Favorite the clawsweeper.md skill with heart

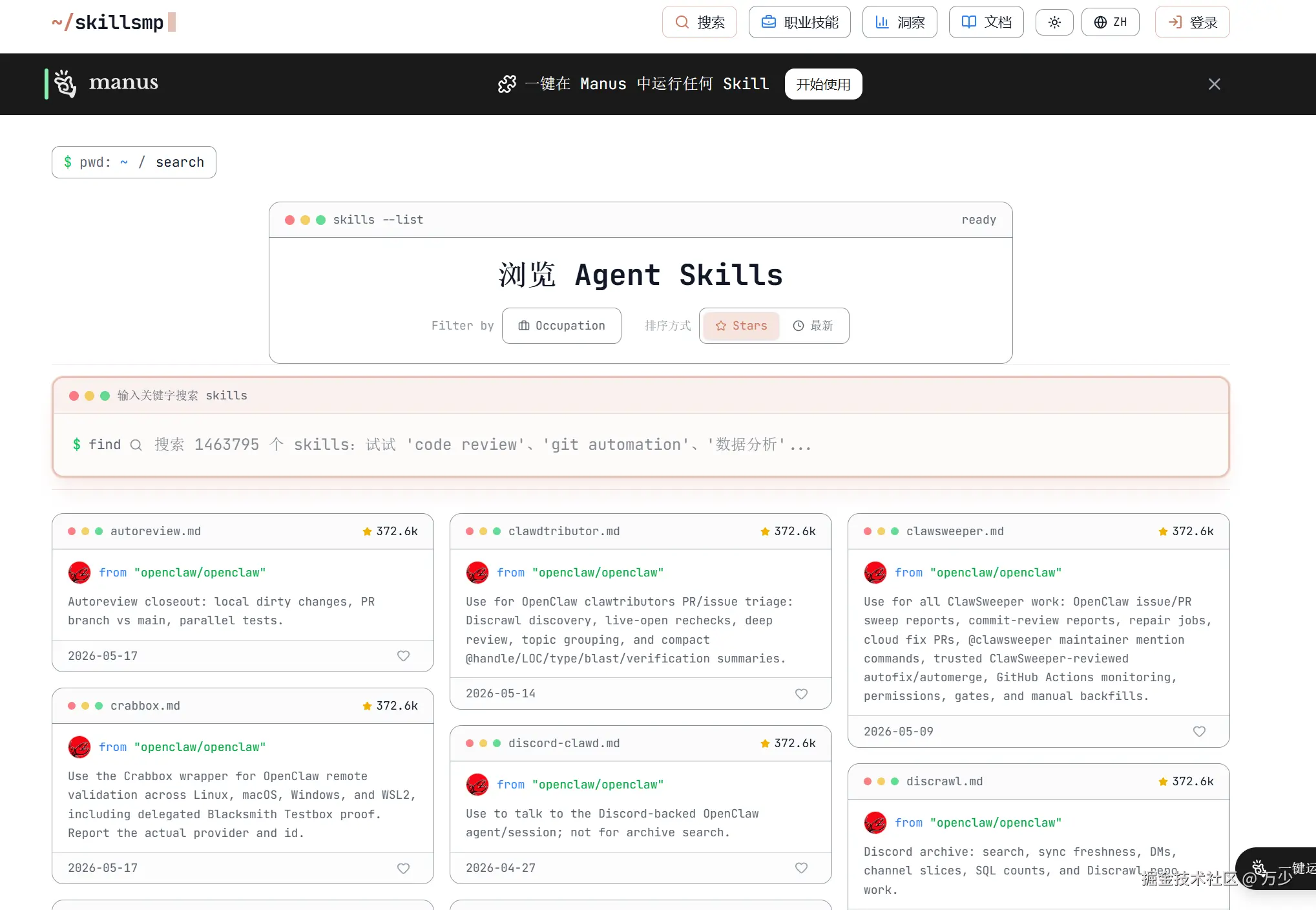(1199, 732)
